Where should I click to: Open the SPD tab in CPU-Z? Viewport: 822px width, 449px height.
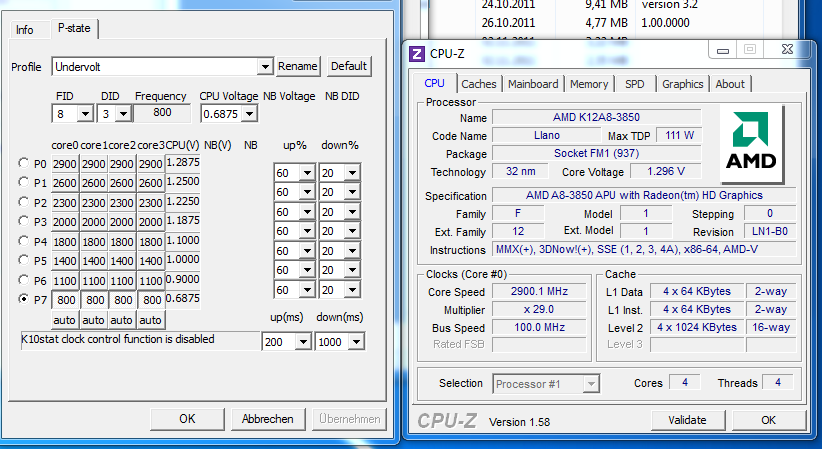click(x=634, y=84)
